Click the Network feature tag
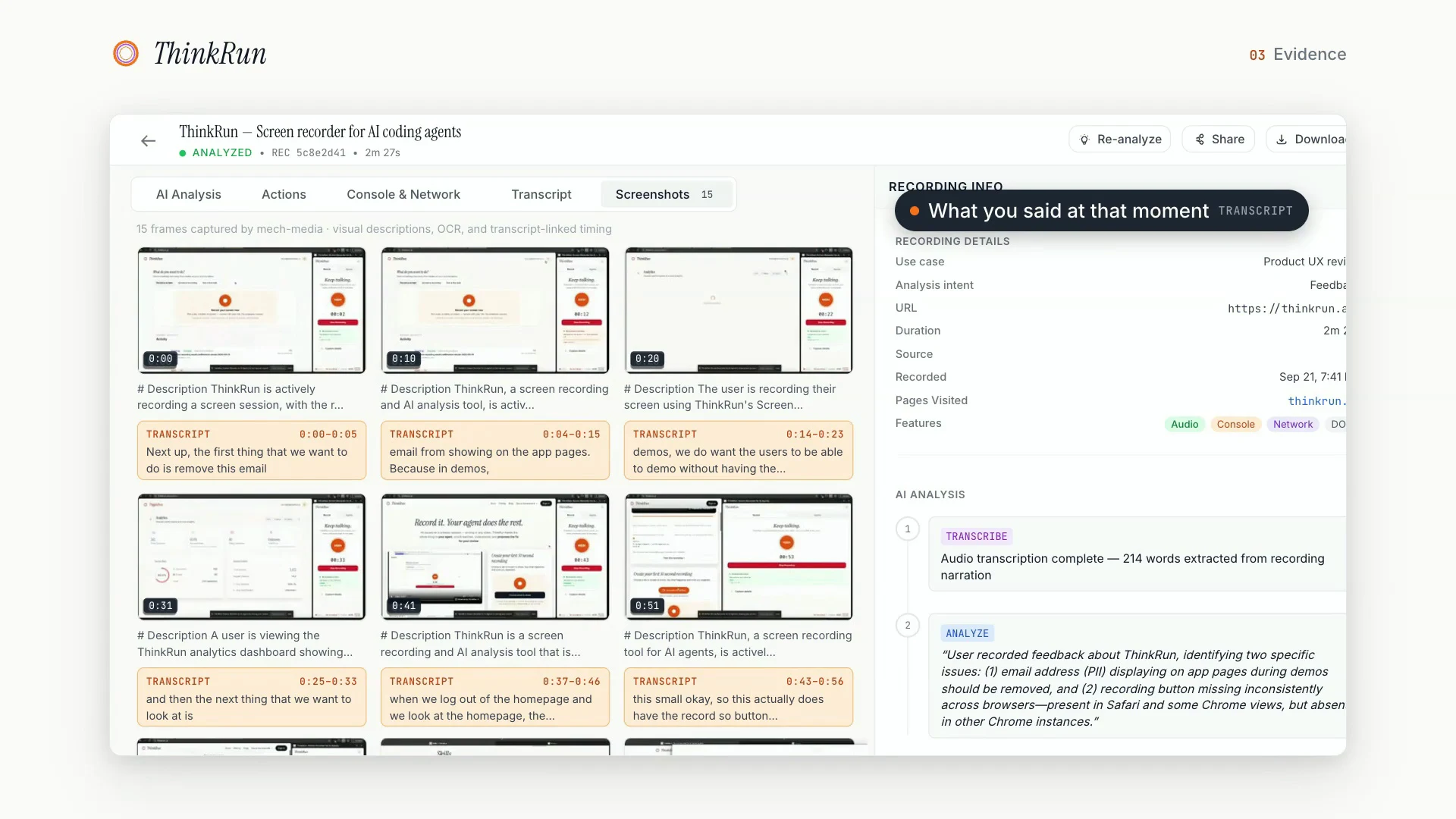Viewport: 1456px width, 819px height. 1293,425
